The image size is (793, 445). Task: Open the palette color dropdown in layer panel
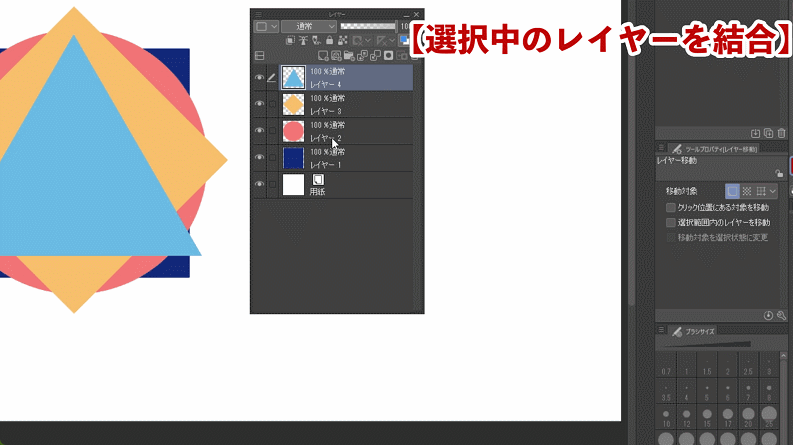[266, 26]
